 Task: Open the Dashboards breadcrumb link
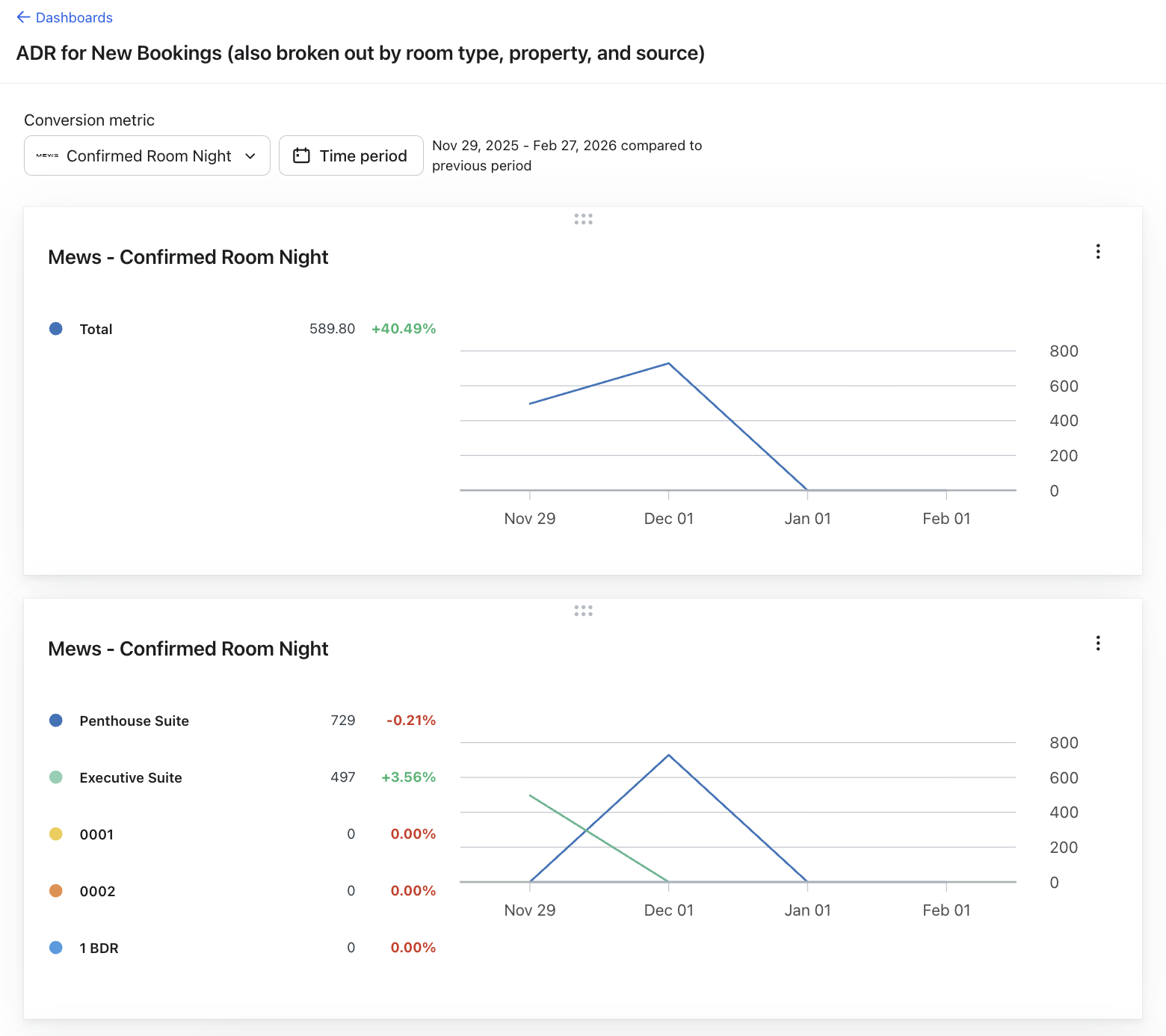(x=74, y=17)
